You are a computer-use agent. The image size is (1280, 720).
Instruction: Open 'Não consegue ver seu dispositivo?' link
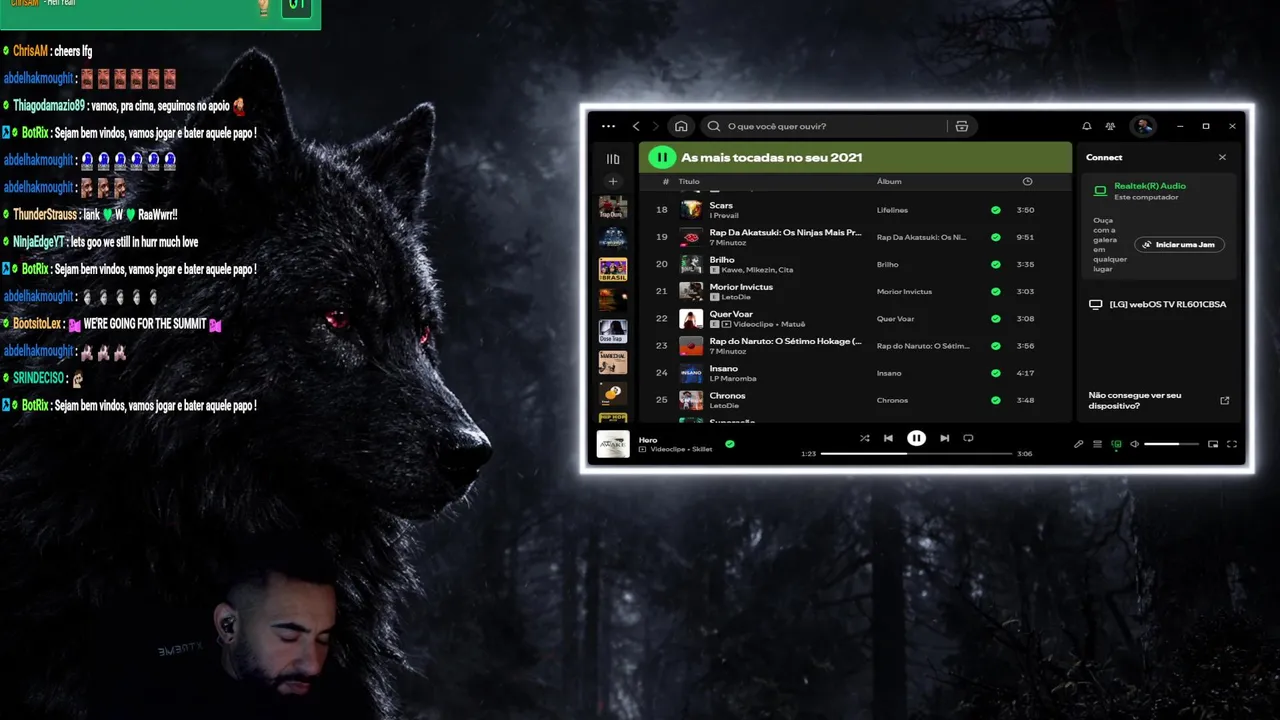[1135, 400]
